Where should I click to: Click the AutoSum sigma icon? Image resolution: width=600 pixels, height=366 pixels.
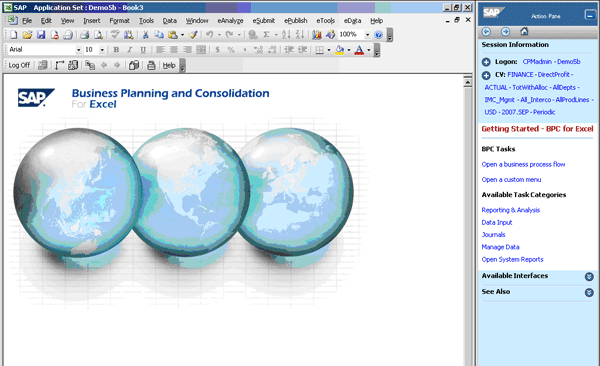pos(266,35)
